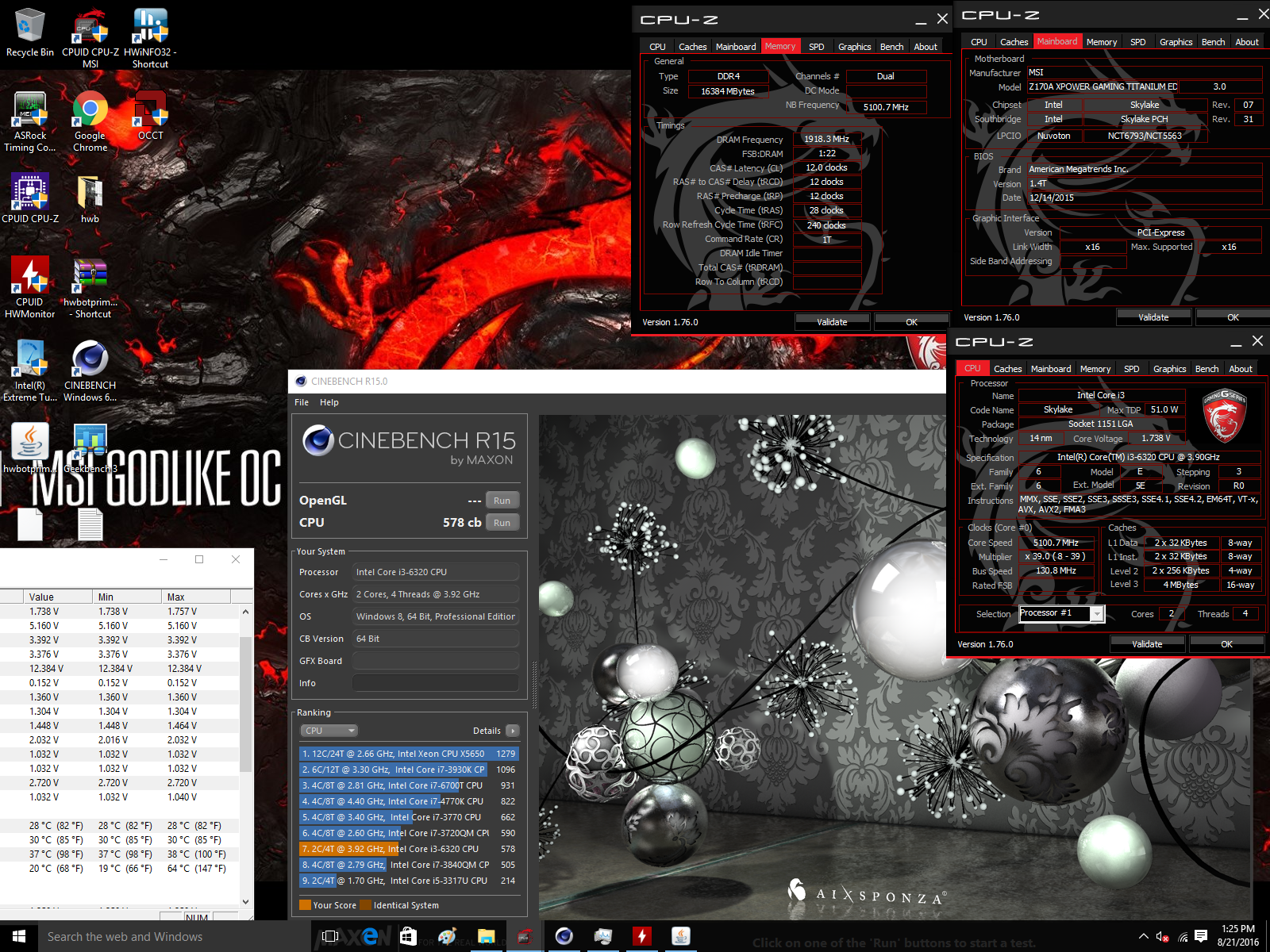Select the Xeon X5650 ranking row
Image resolution: width=1270 pixels, height=952 pixels.
pyautogui.click(x=409, y=754)
